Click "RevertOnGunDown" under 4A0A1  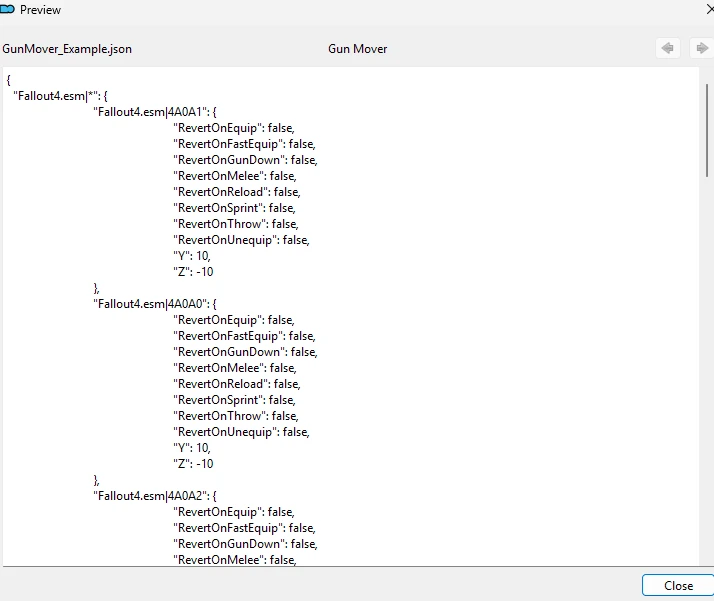(x=245, y=160)
